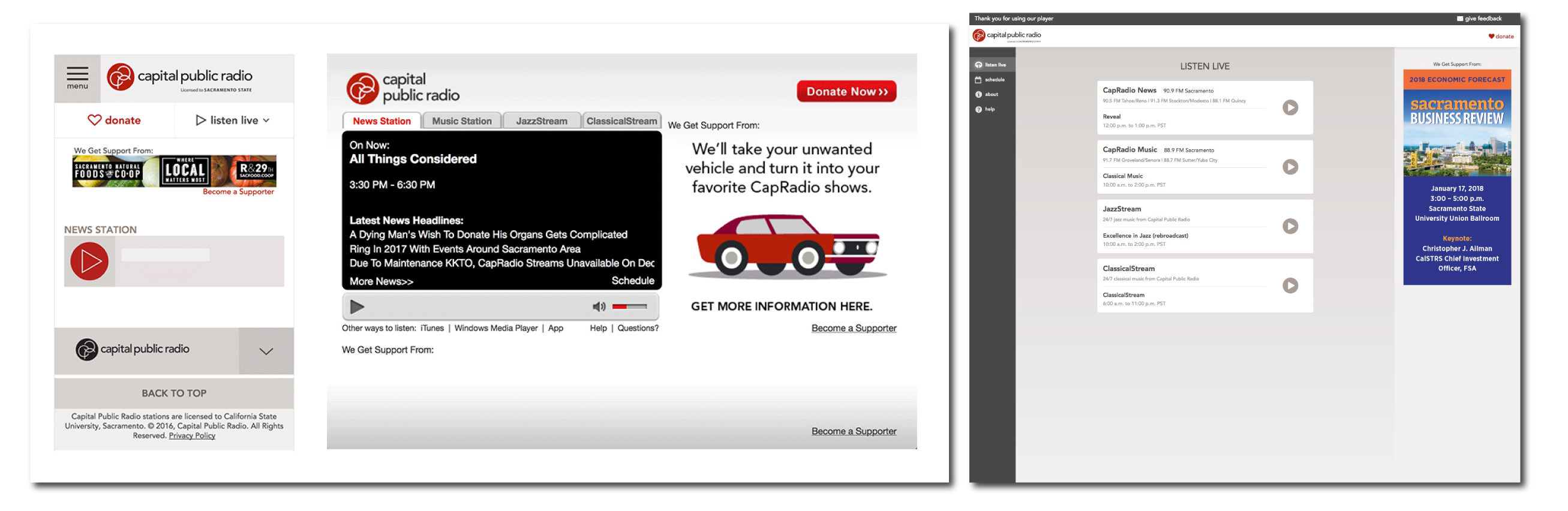Viewport: 1568px width, 511px height.
Task: Click the LOCAL matters most sponsor image
Action: coord(185,172)
